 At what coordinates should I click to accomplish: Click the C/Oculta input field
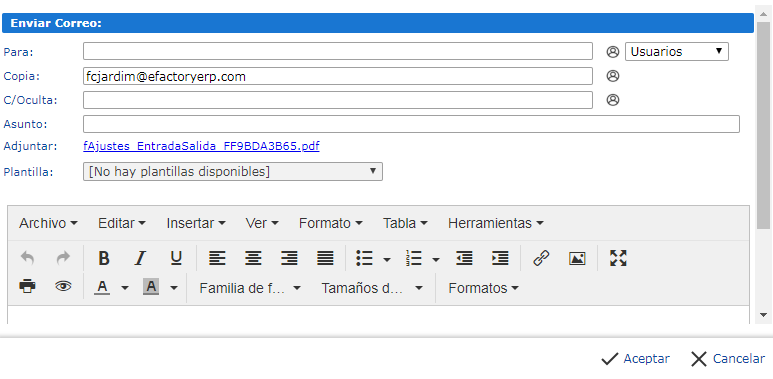(x=338, y=100)
